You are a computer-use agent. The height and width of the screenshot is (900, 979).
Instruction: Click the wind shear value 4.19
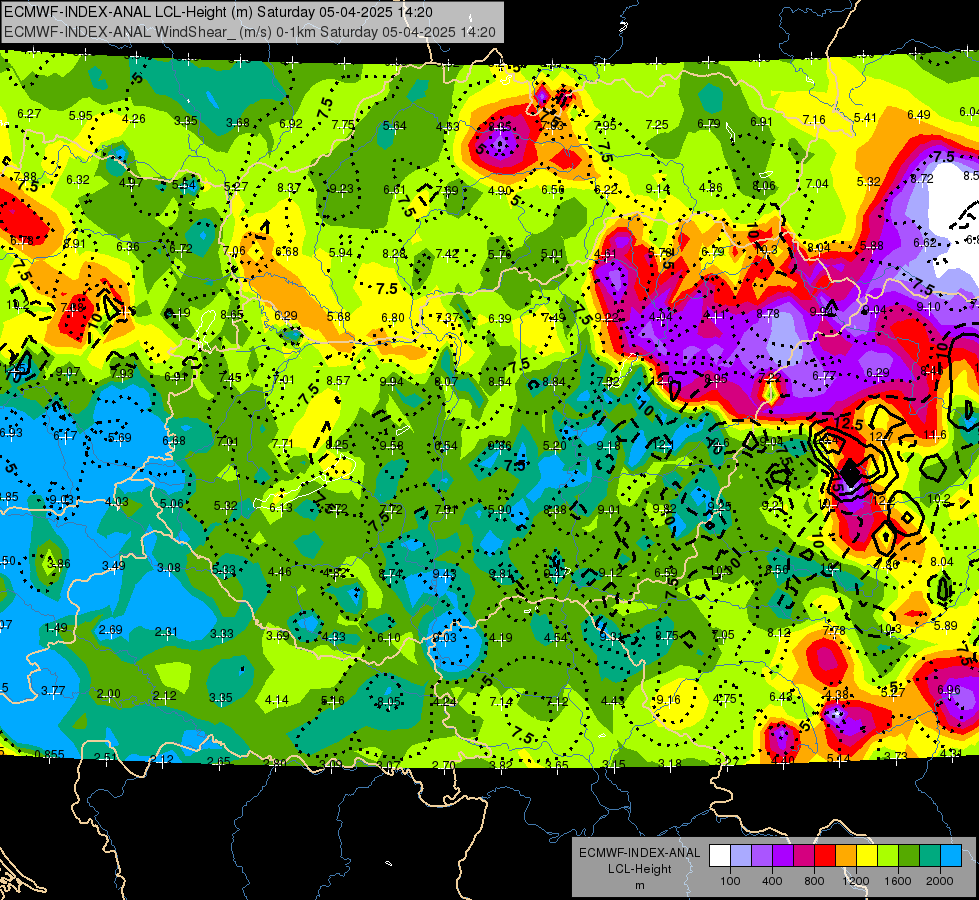coord(500,638)
